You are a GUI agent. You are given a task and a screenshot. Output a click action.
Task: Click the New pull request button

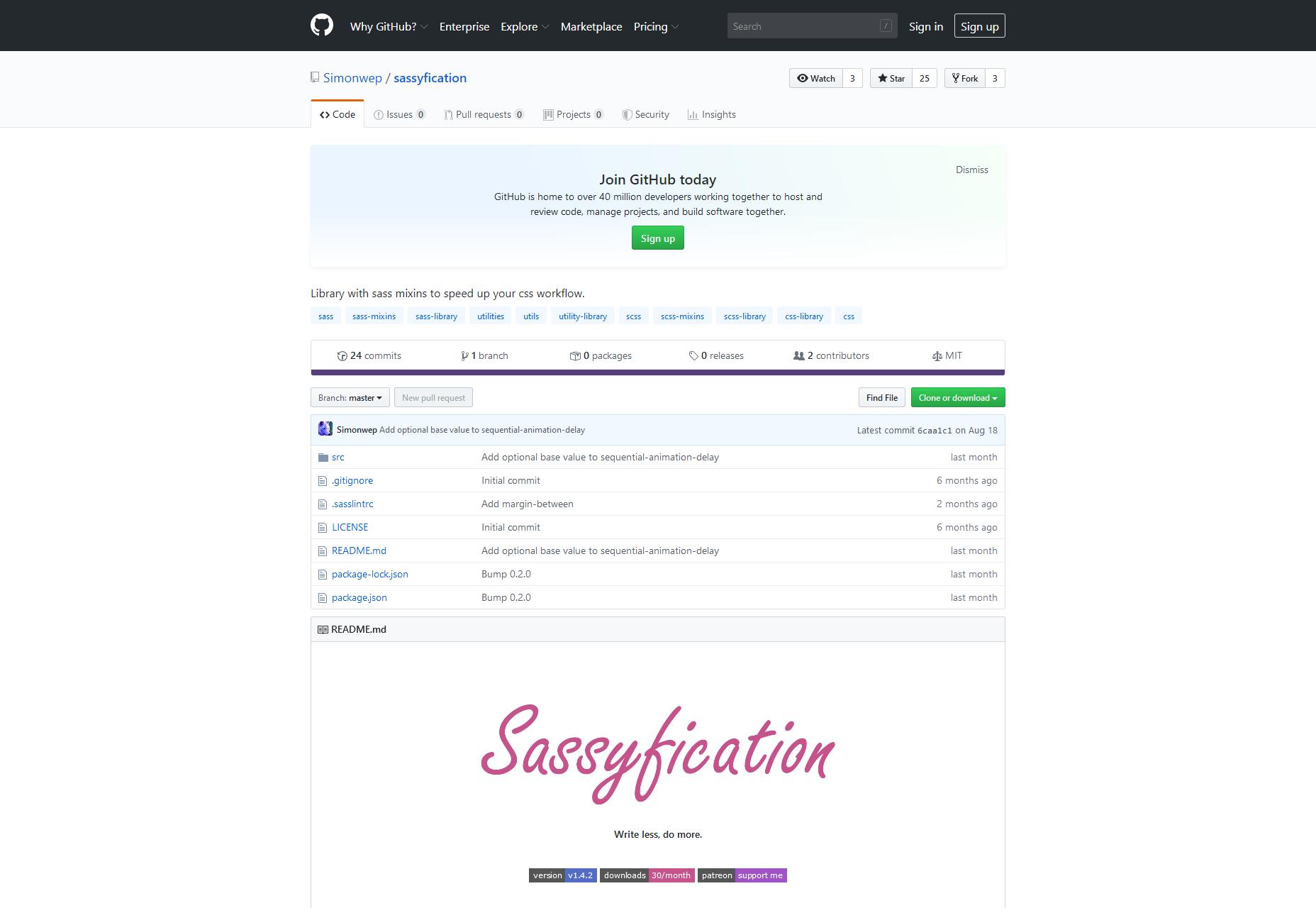(x=434, y=397)
